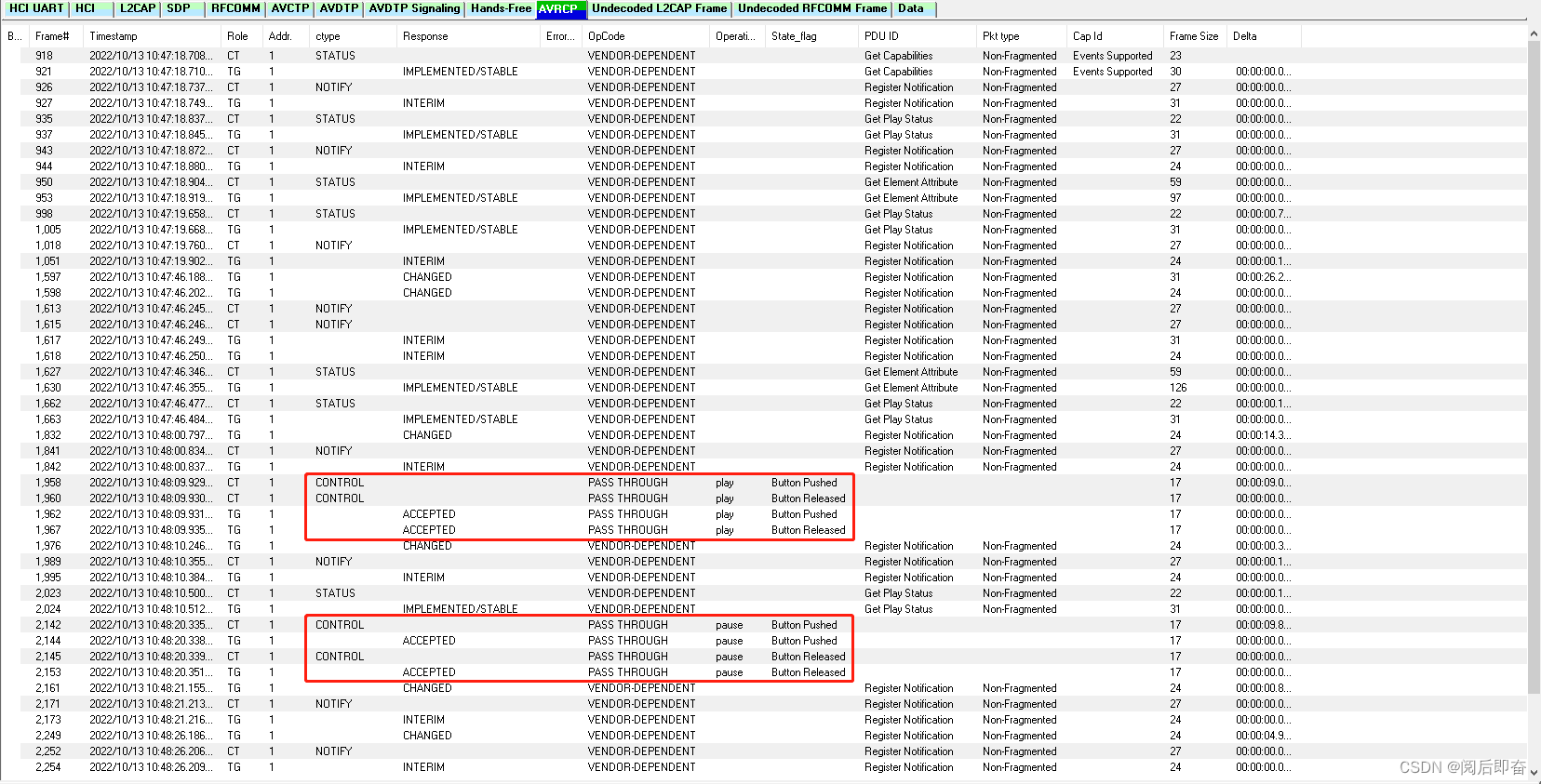Select frame 1,018 NOTIFY row
1541x784 pixels.
[763, 246]
